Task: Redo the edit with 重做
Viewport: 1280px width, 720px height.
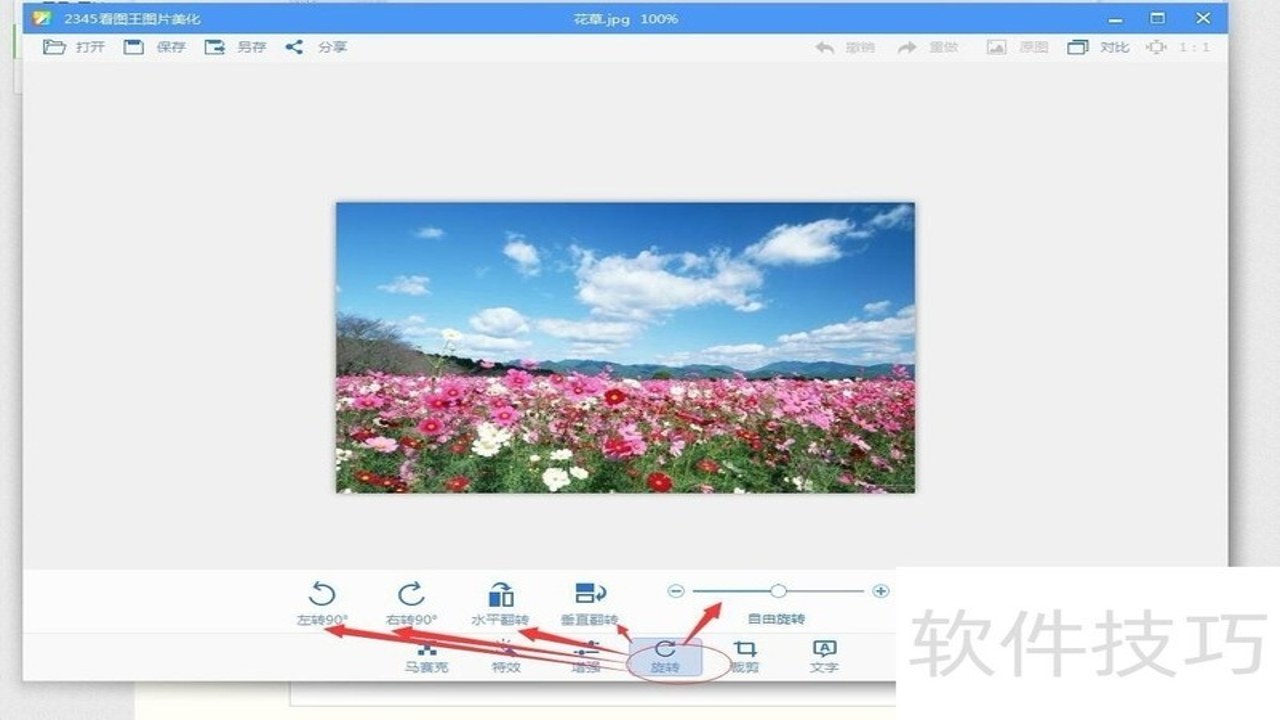Action: (x=928, y=47)
